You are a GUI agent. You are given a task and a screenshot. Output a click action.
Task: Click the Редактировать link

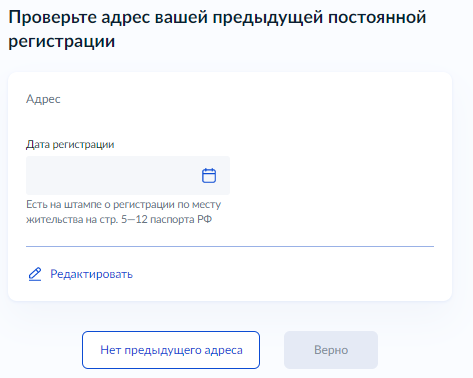pos(91,274)
